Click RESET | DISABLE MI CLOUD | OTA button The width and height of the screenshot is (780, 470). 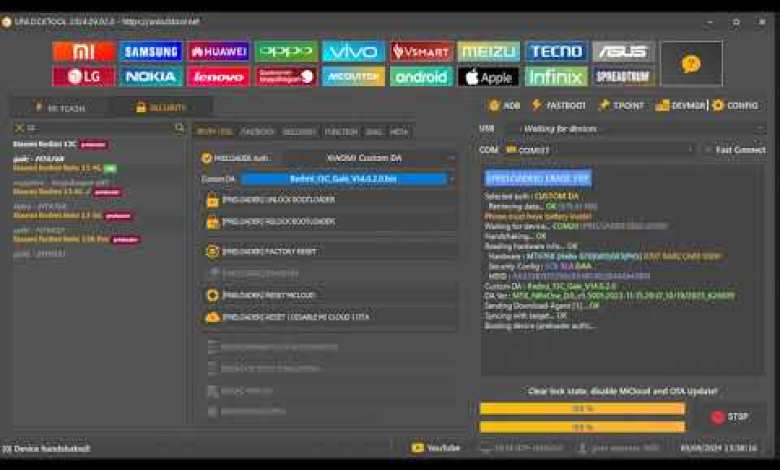[x=329, y=317]
